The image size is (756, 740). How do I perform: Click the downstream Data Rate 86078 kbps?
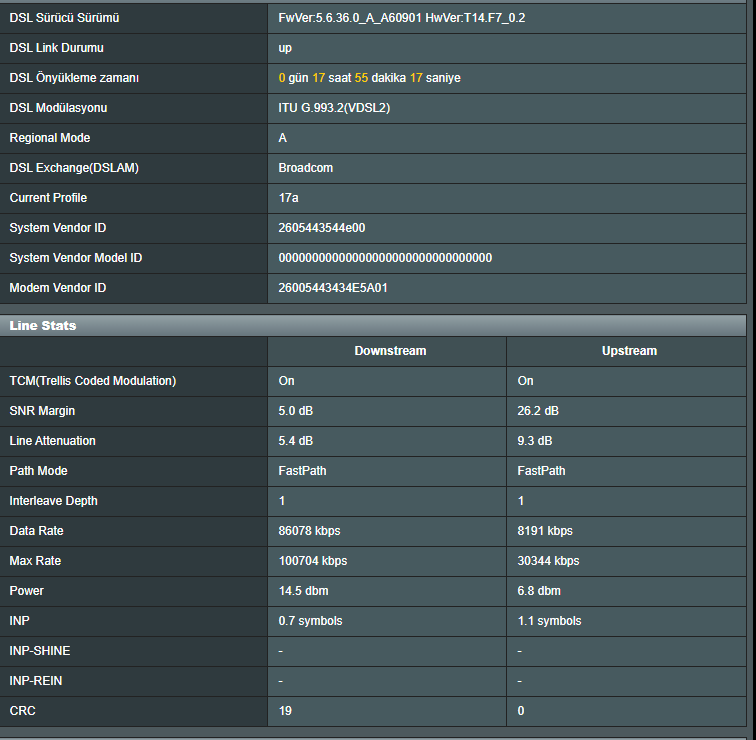(312, 531)
